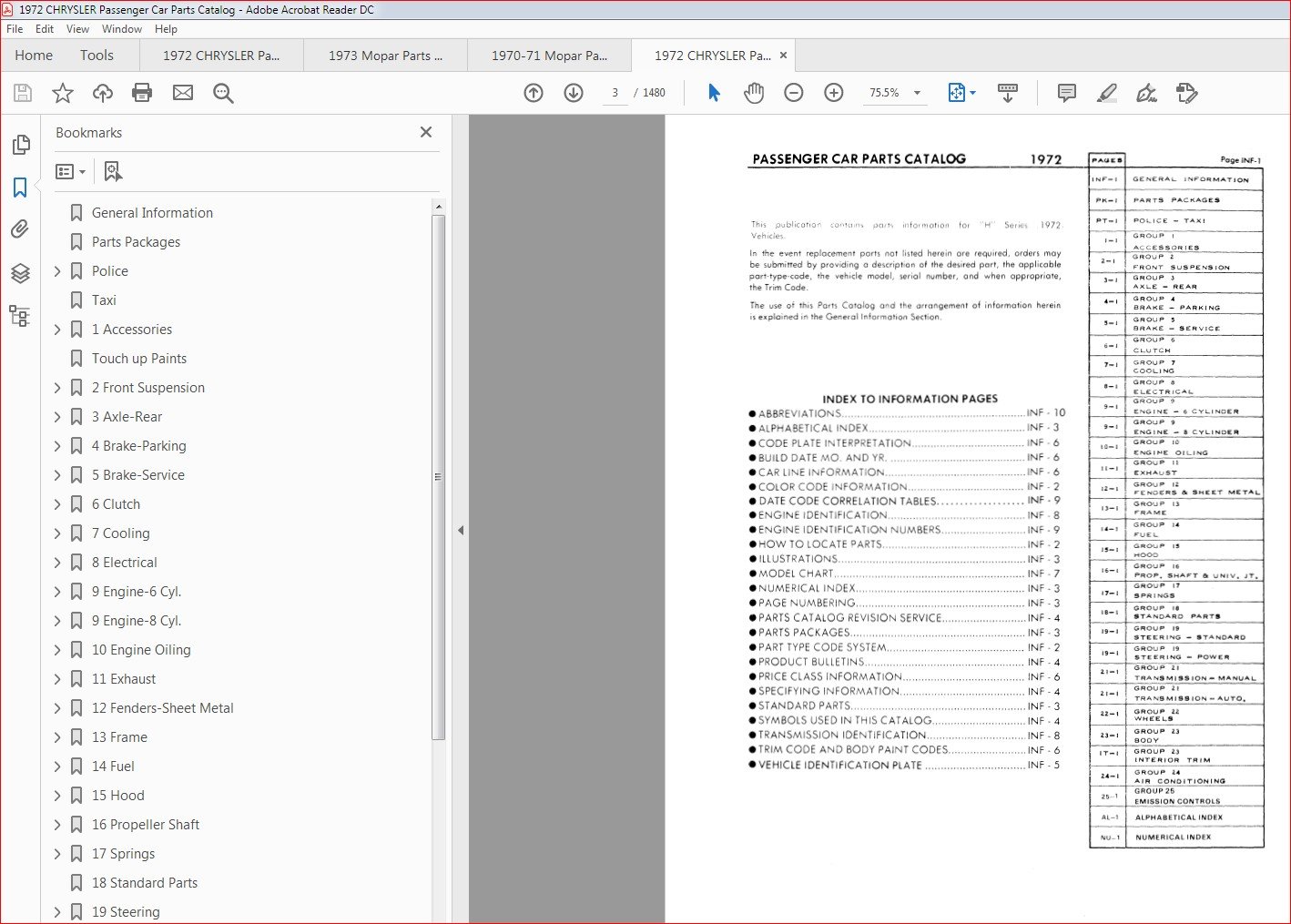
Task: Add the document to starred favorites
Action: [63, 93]
